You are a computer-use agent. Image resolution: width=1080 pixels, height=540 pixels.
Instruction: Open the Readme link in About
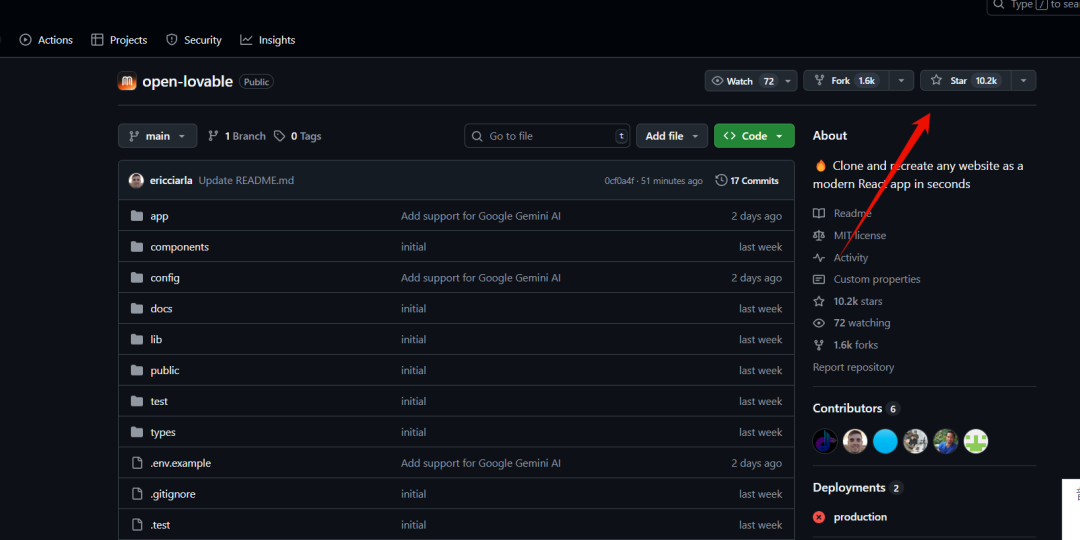[x=842, y=214]
